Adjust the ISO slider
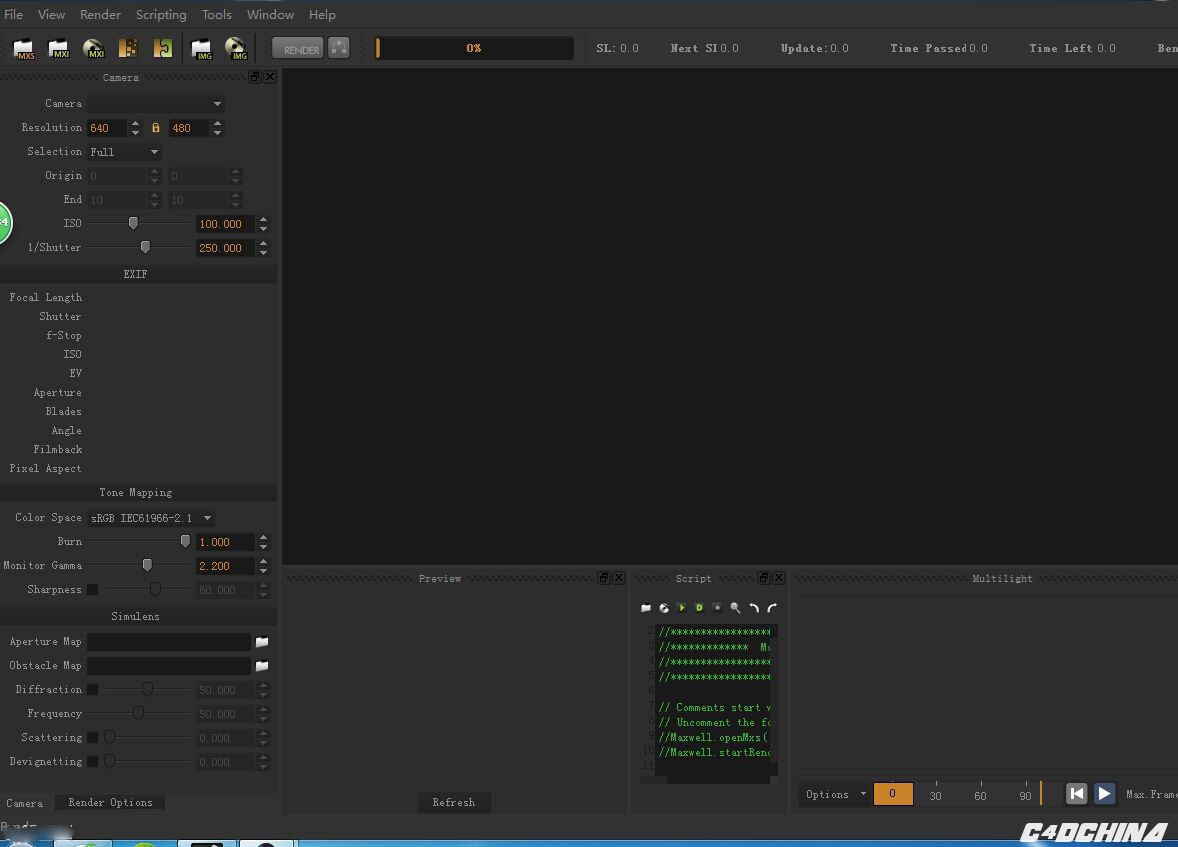The height and width of the screenshot is (847, 1178). coord(133,223)
